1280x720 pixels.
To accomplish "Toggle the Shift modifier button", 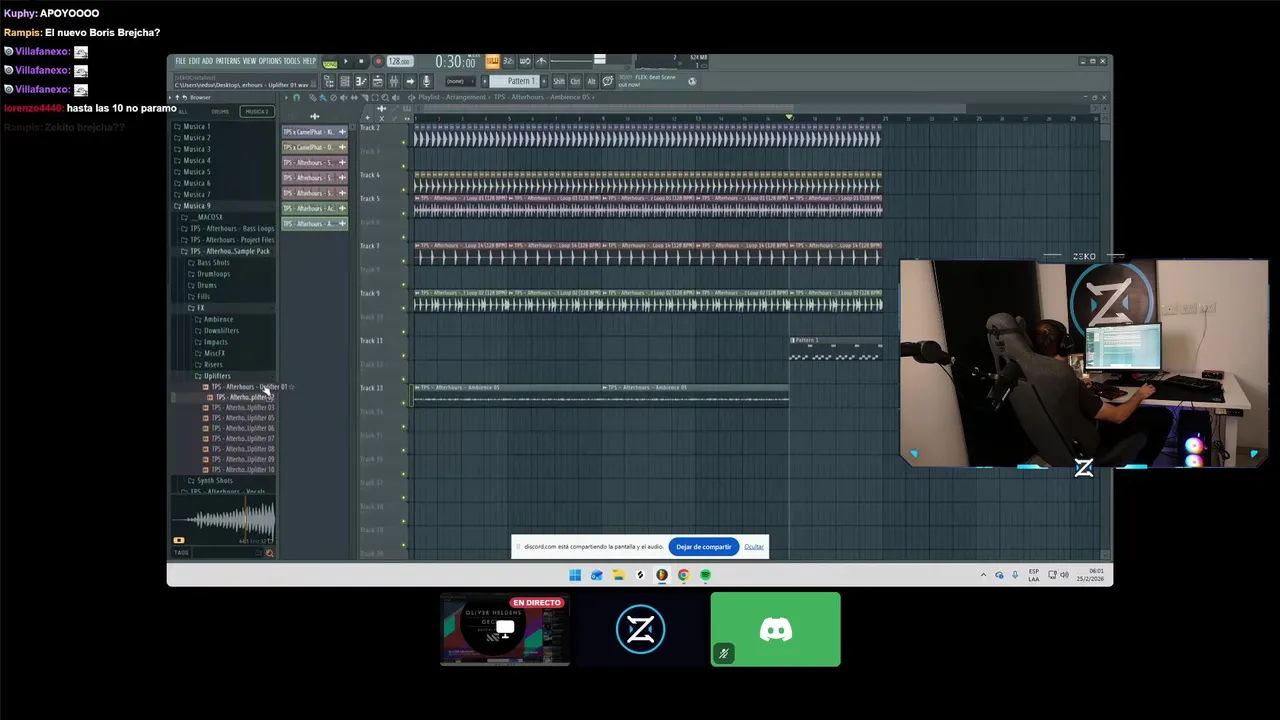I will click(x=559, y=81).
